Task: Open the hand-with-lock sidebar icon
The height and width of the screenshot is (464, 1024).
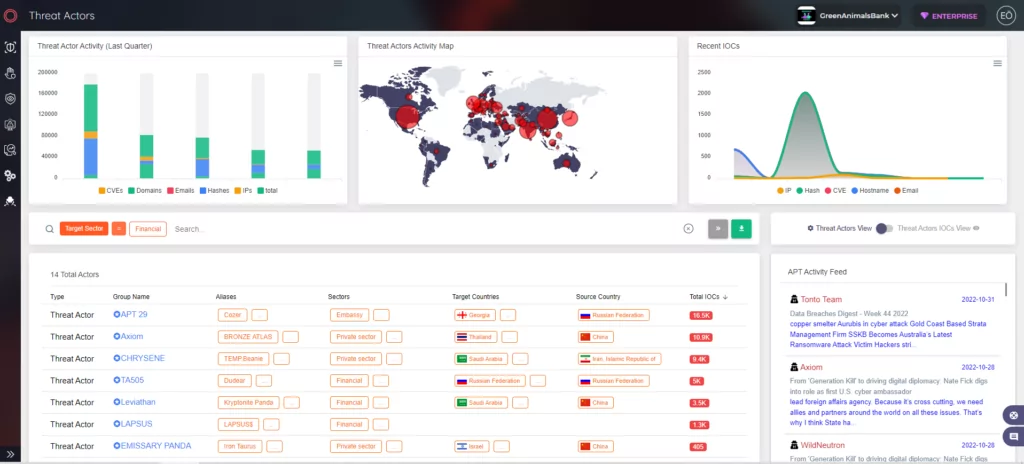Action: pyautogui.click(x=10, y=73)
